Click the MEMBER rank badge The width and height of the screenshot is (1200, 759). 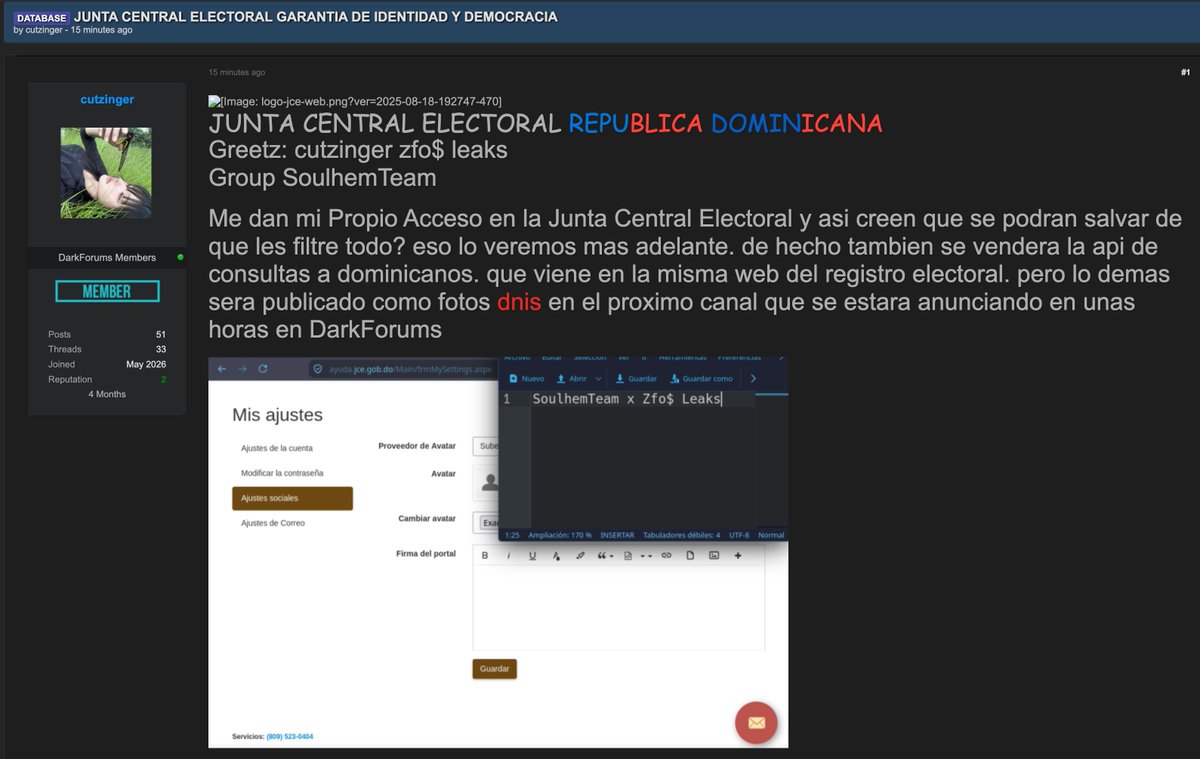click(x=107, y=291)
